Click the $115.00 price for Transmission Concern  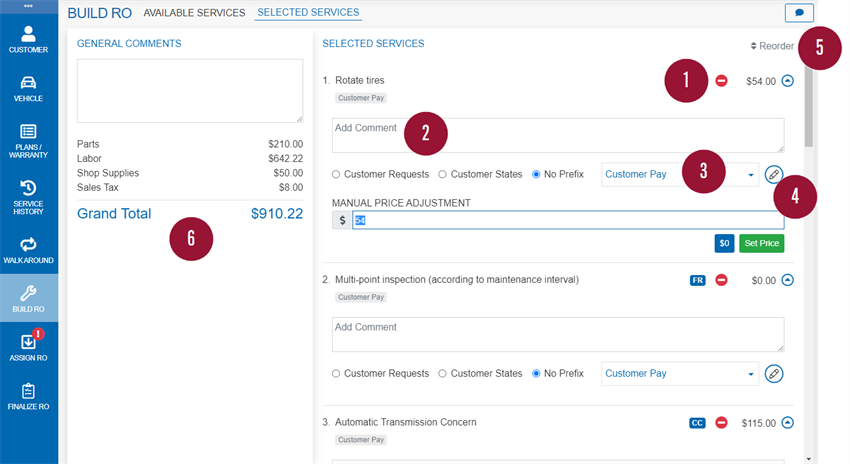coord(758,423)
